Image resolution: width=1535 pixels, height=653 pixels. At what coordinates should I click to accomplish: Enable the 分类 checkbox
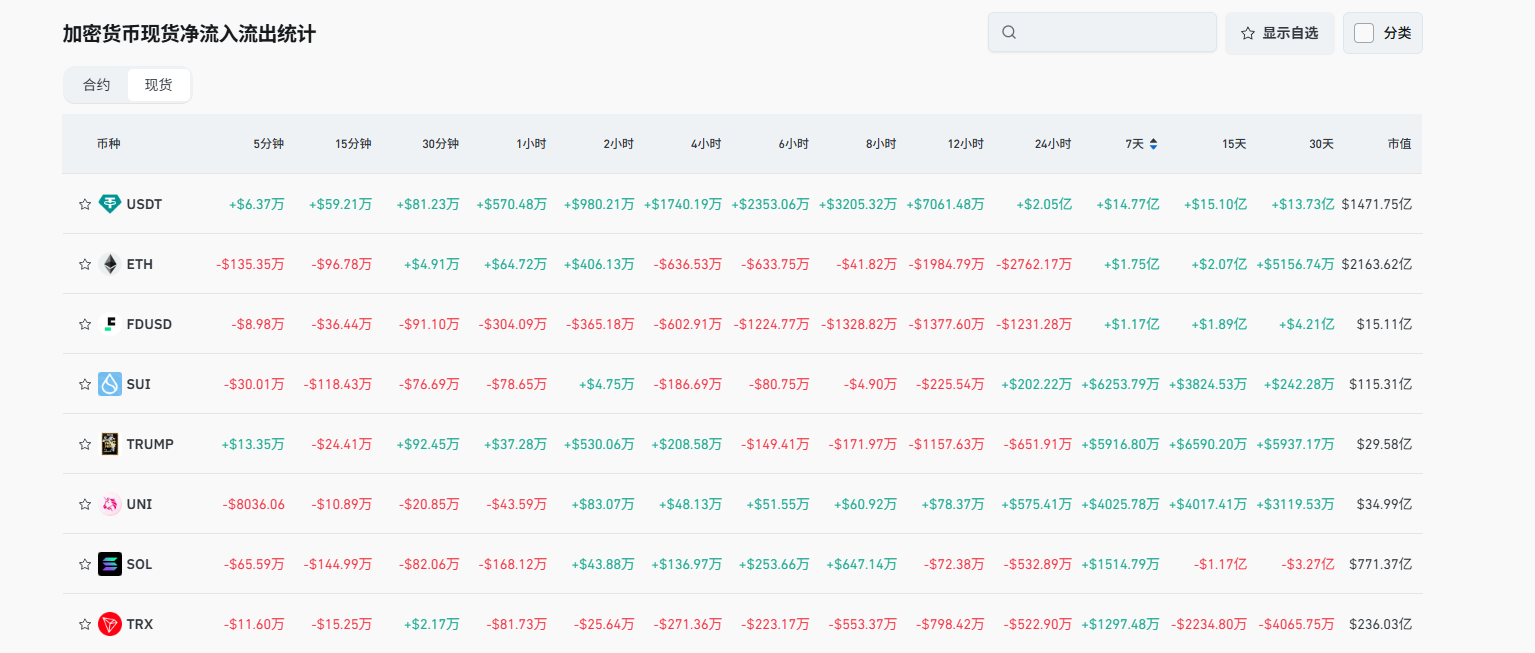1364,33
